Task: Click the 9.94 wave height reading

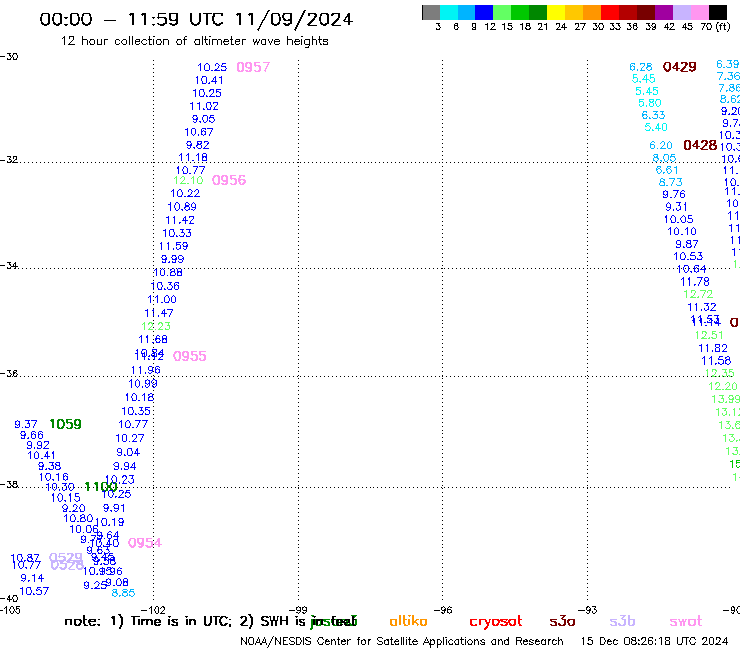Action: 125,466
